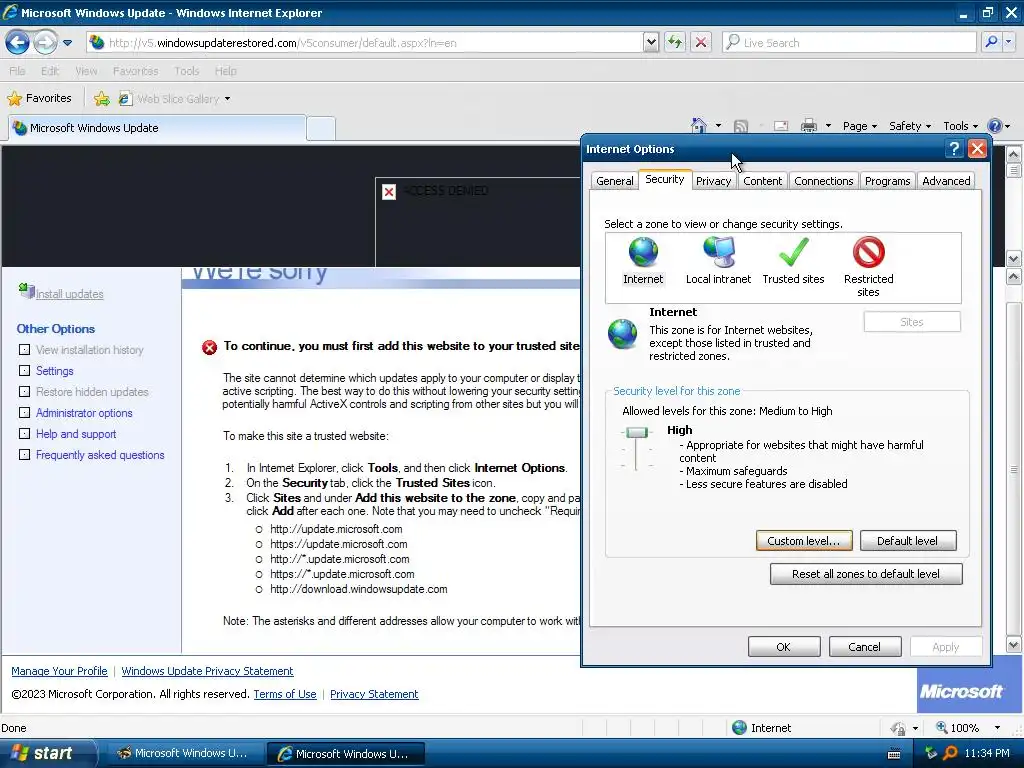Click the Help question mark icon
The height and width of the screenshot is (768, 1024).
tap(995, 126)
